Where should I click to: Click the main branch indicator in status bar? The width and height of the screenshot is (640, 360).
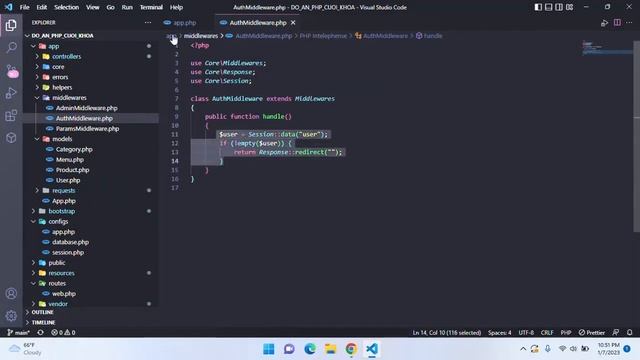click(18, 333)
